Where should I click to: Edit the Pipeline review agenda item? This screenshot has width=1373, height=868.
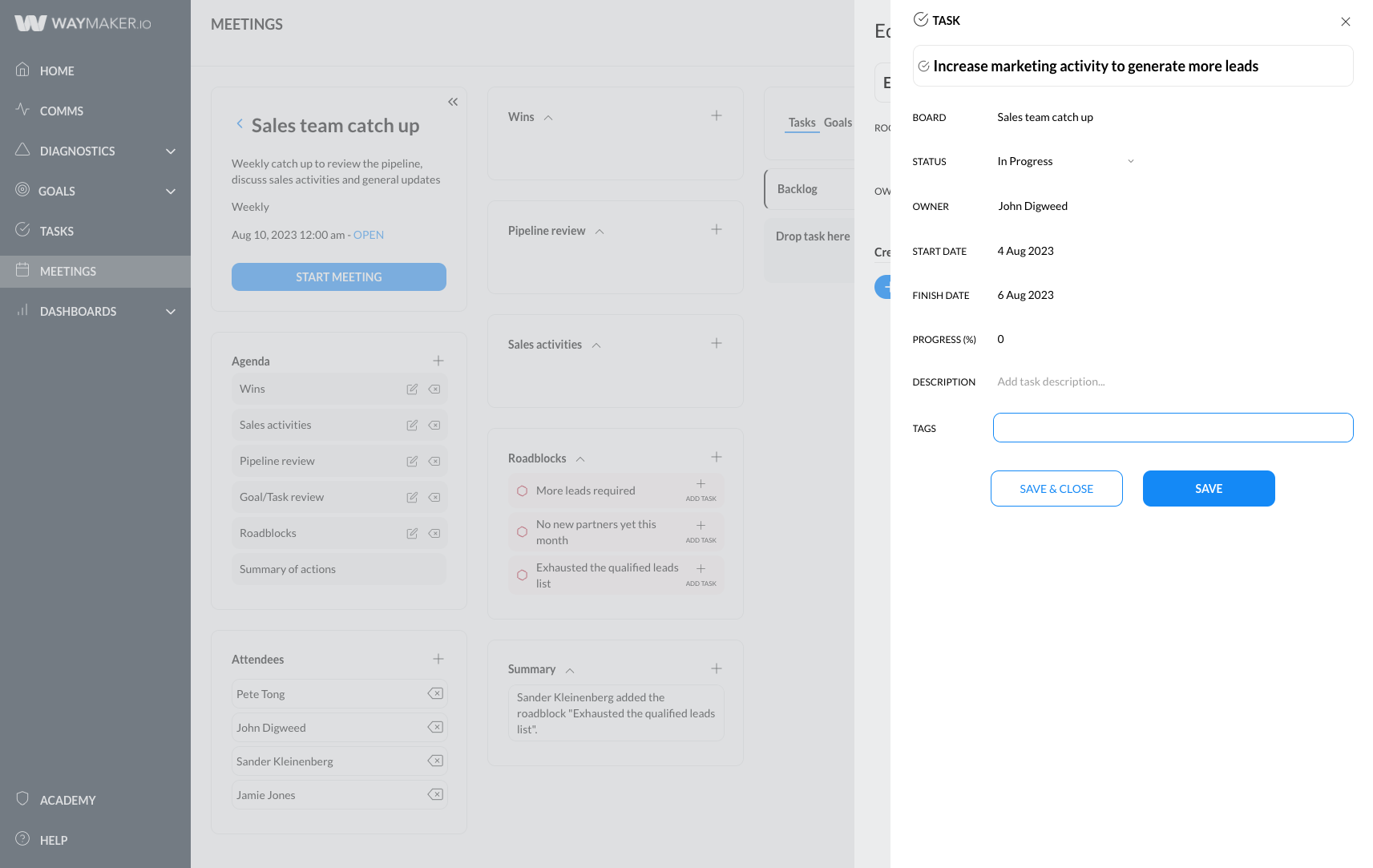tap(412, 461)
